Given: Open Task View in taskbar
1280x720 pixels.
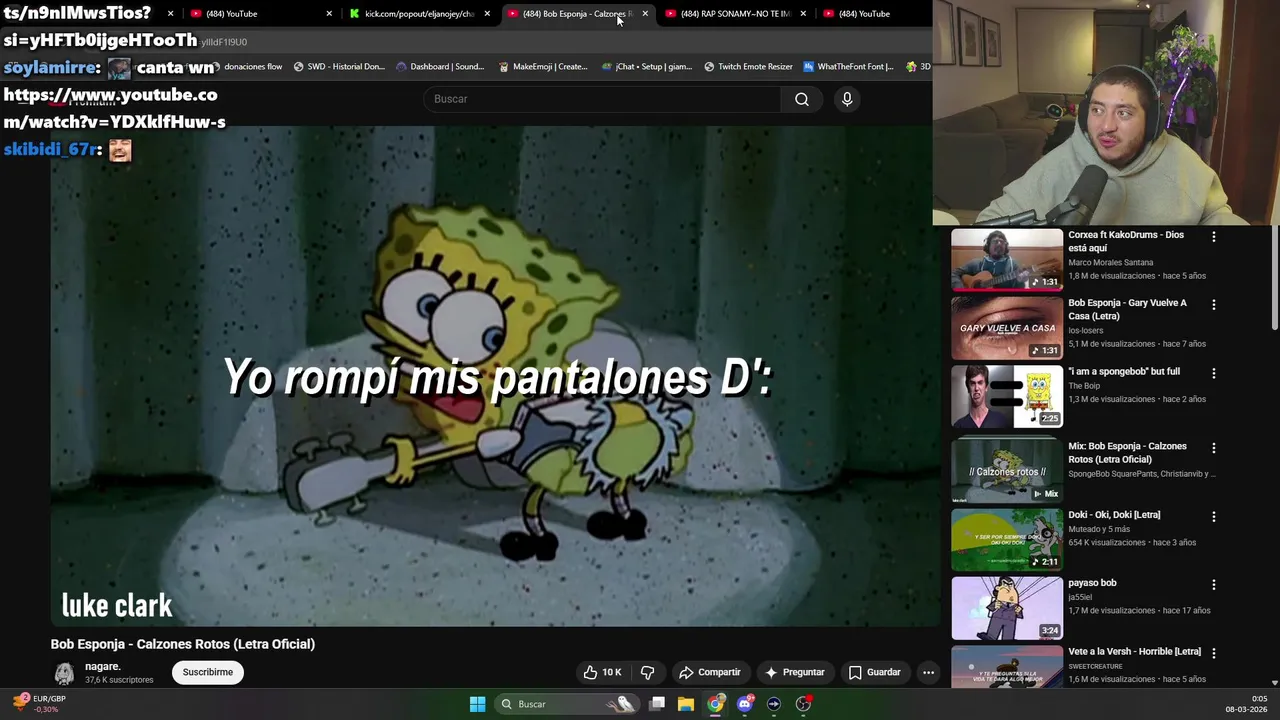Looking at the screenshot, I should point(657,704).
